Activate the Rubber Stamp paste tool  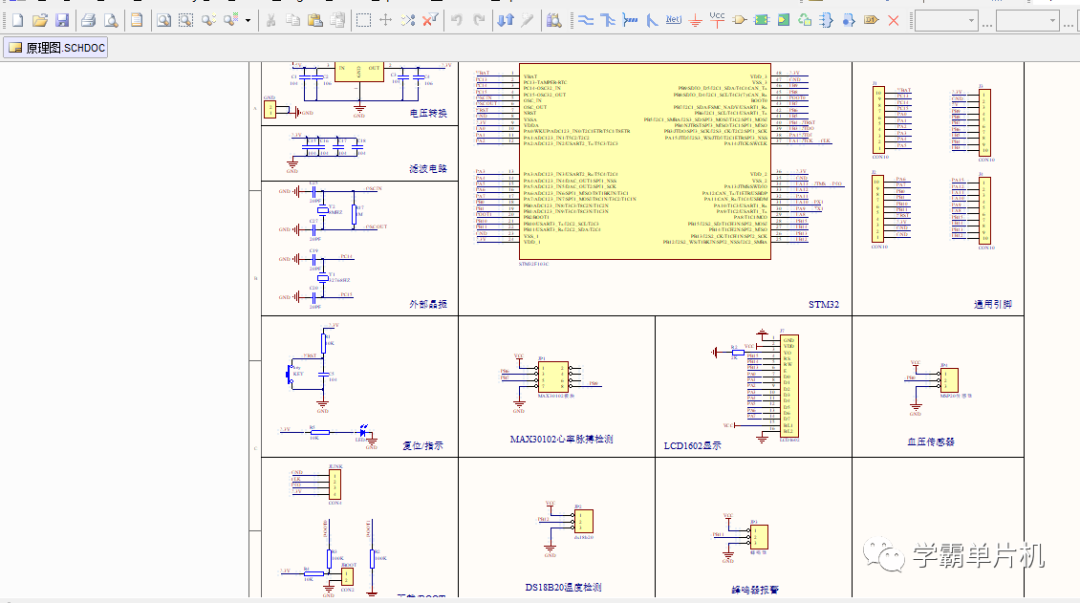pyautogui.click(x=337, y=21)
